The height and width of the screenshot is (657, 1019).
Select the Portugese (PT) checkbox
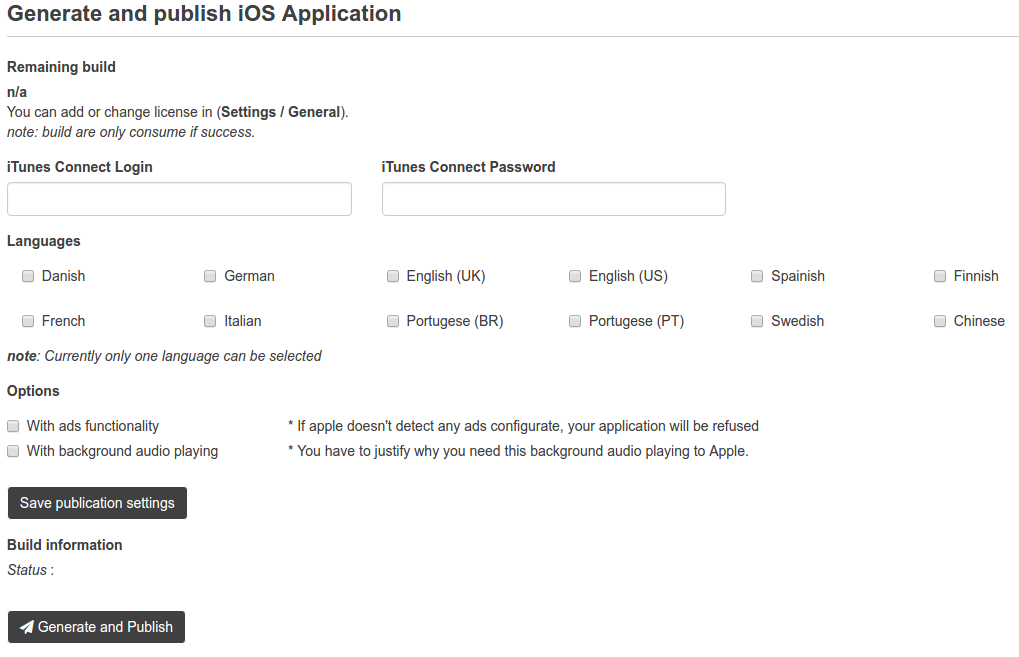tap(575, 321)
